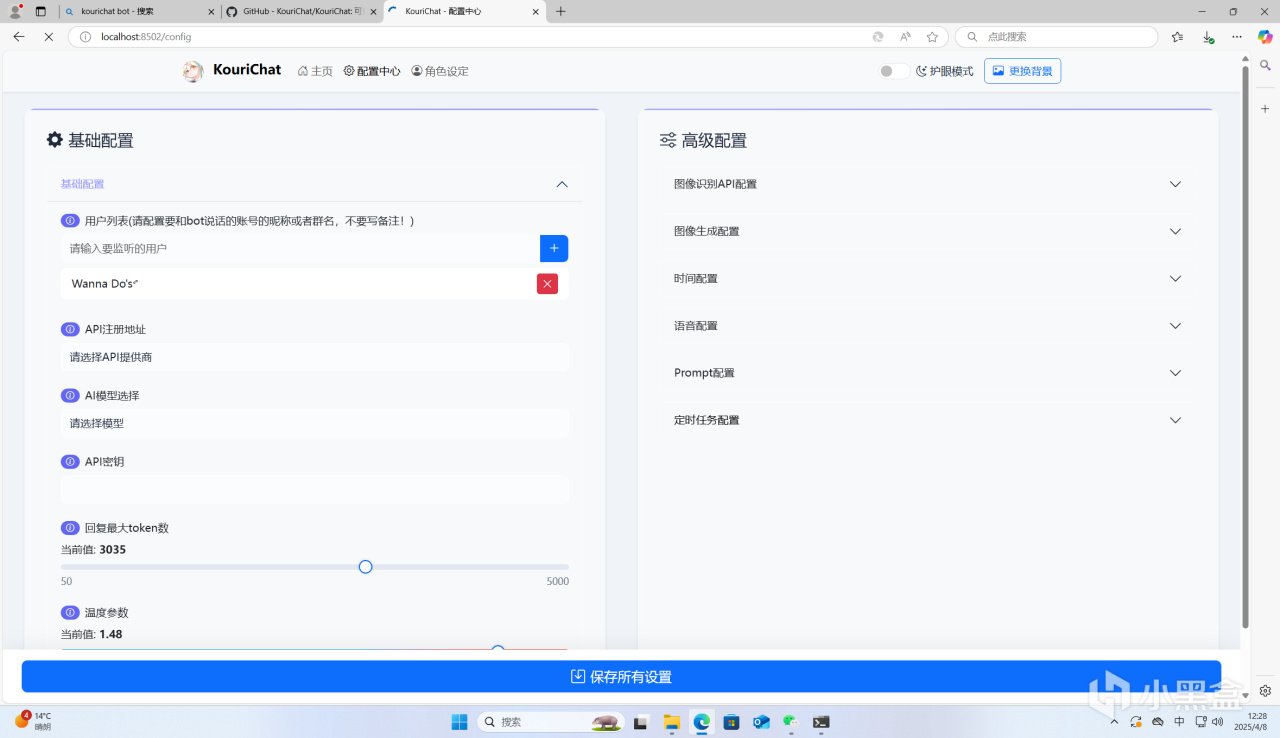Go to the 主页 nav item
Viewport: 1280px width, 738px height.
315,71
